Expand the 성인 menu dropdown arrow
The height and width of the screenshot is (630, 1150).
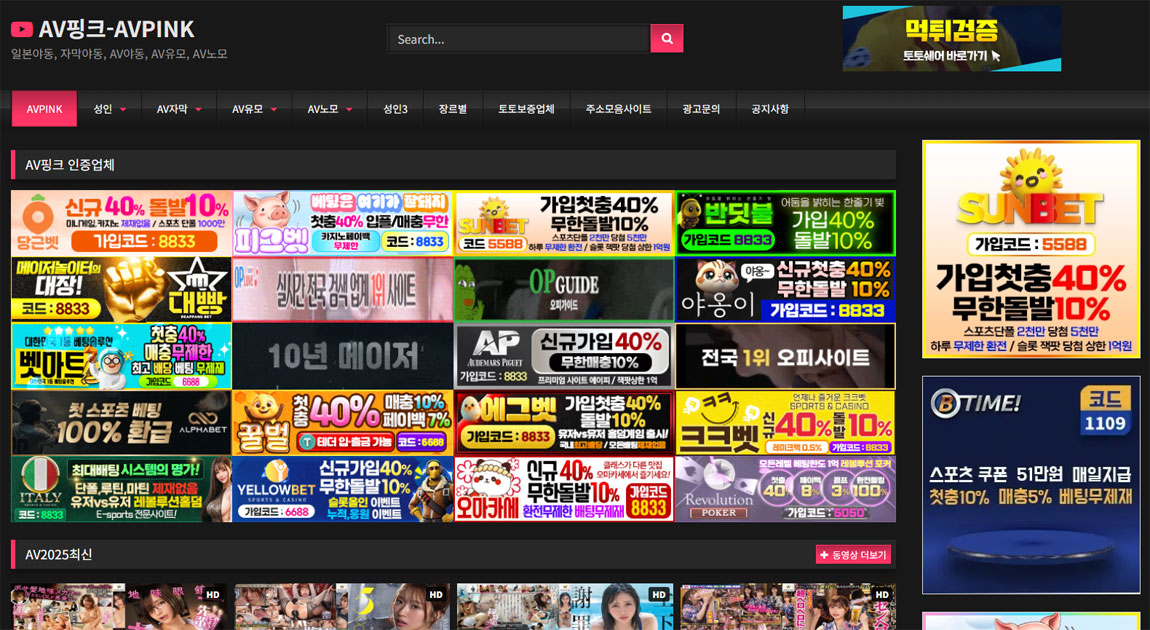(123, 109)
